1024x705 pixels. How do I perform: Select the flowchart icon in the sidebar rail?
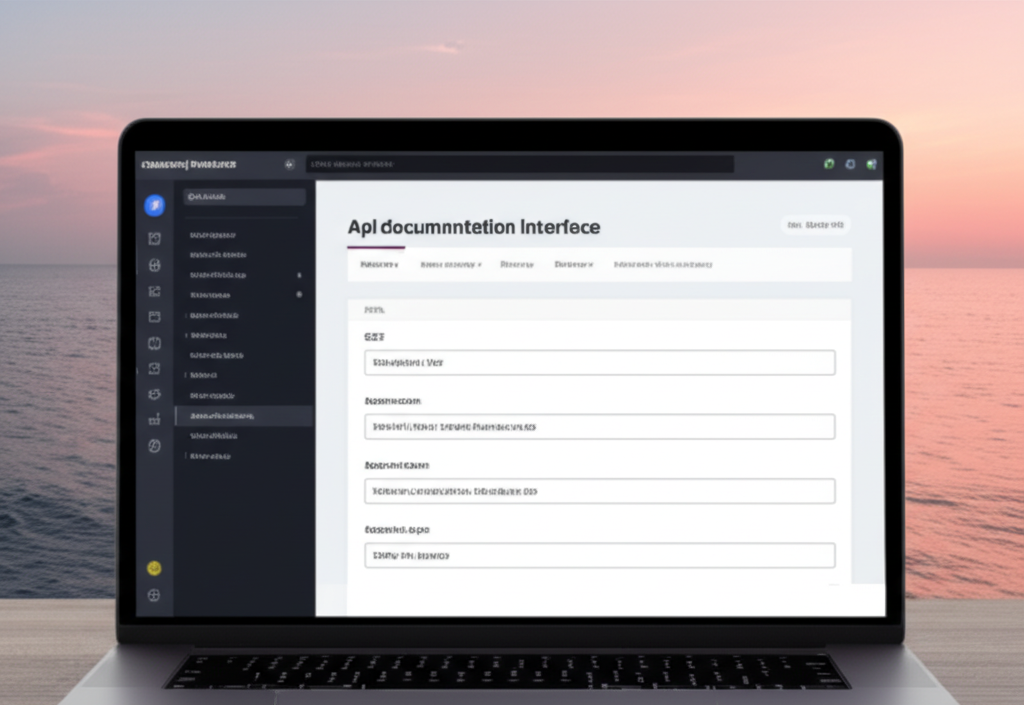pos(154,293)
